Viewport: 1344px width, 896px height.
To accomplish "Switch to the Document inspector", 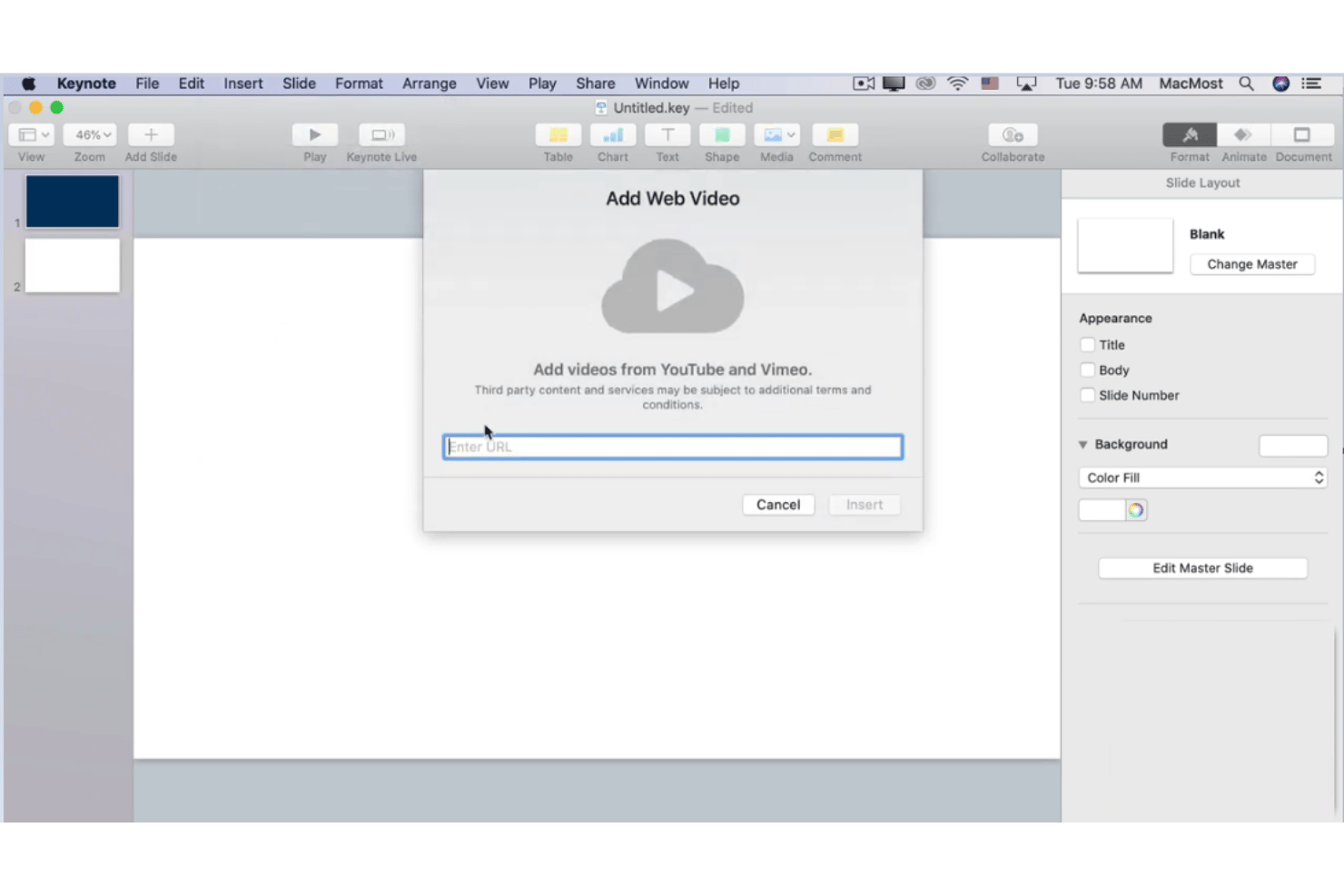I will pos(1302,134).
